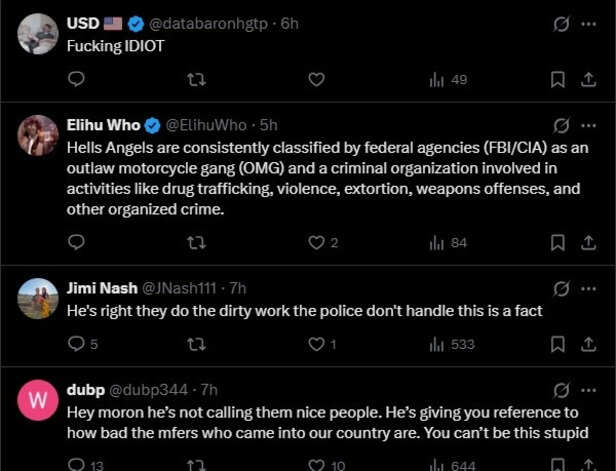This screenshot has height=471, width=616.
Task: Repost Jimi Nash's tweet
Action: [197, 344]
